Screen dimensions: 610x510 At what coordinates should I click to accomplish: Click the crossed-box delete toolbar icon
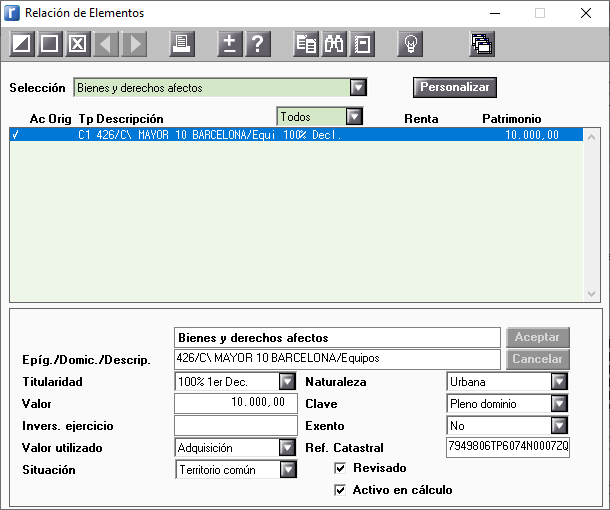[77, 44]
